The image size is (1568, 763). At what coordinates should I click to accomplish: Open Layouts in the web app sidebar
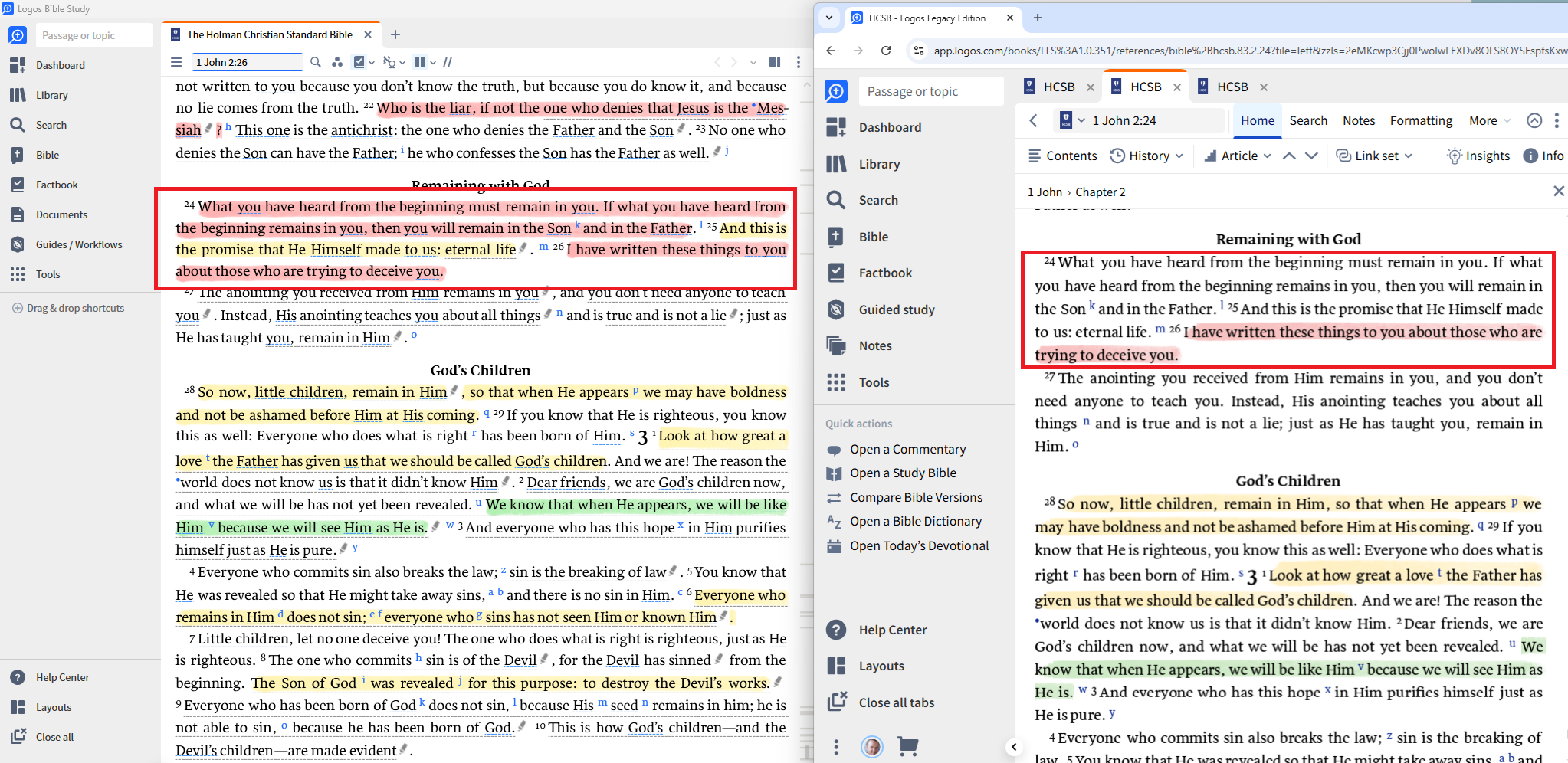865,666
